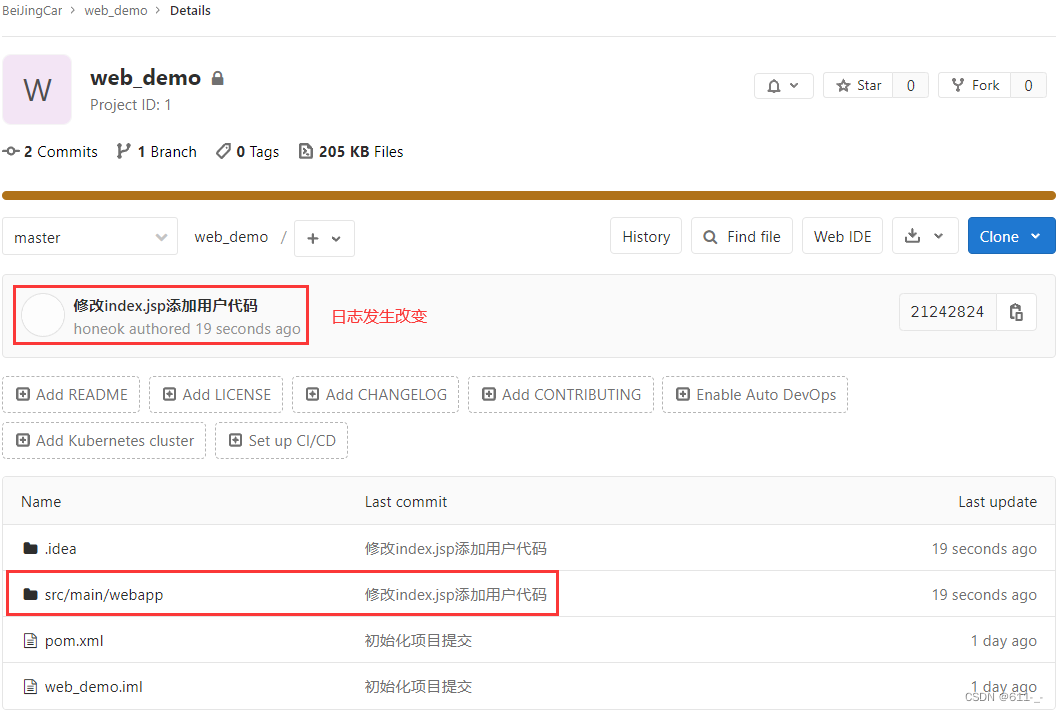Open the Clone dropdown

(1011, 236)
